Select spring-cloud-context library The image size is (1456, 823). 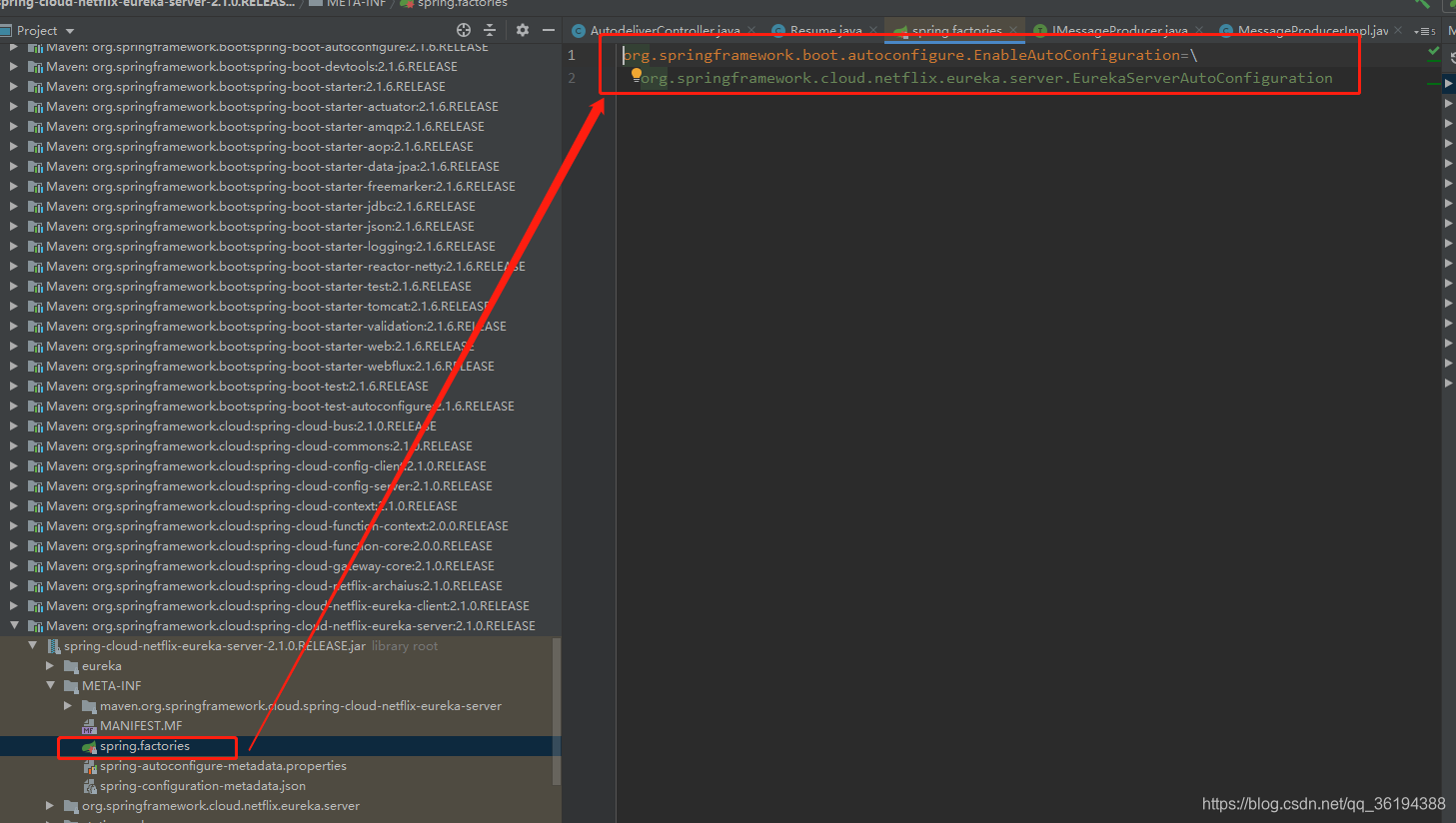[x=252, y=506]
